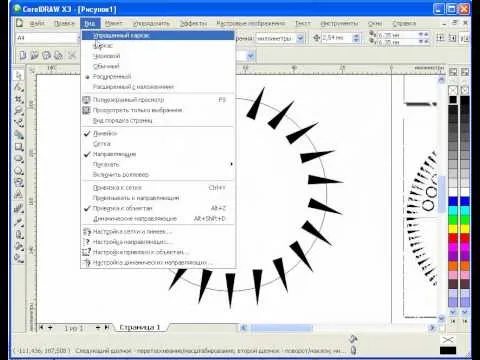Image resolution: width=480 pixels, height=360 pixels.
Task: Click the Snap to grid property bar icon
Action: coord(441,38)
